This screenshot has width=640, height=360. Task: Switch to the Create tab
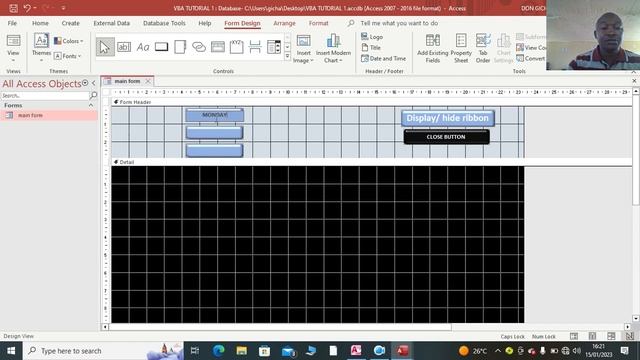[x=71, y=23]
